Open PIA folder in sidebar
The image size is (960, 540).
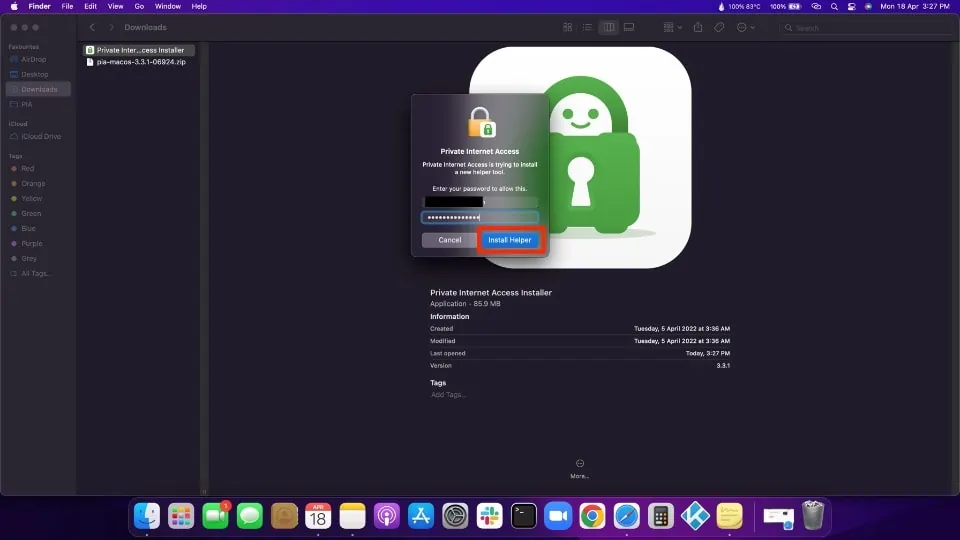click(x=26, y=104)
